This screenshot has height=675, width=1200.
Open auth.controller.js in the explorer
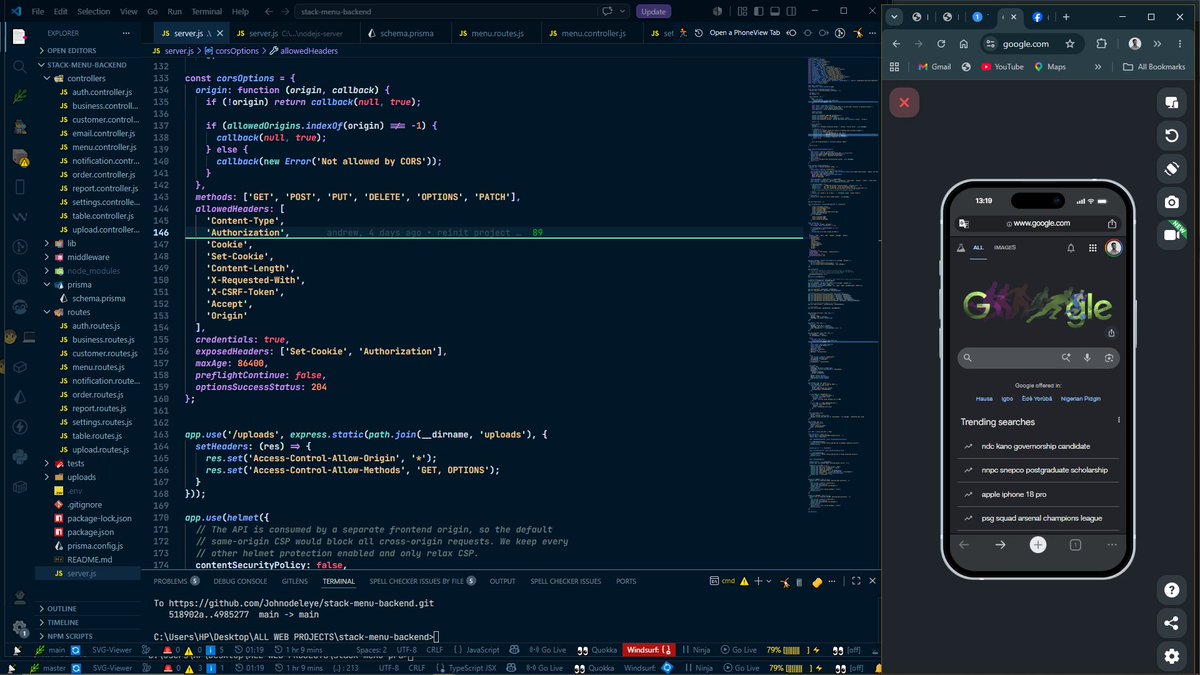[x=104, y=92]
